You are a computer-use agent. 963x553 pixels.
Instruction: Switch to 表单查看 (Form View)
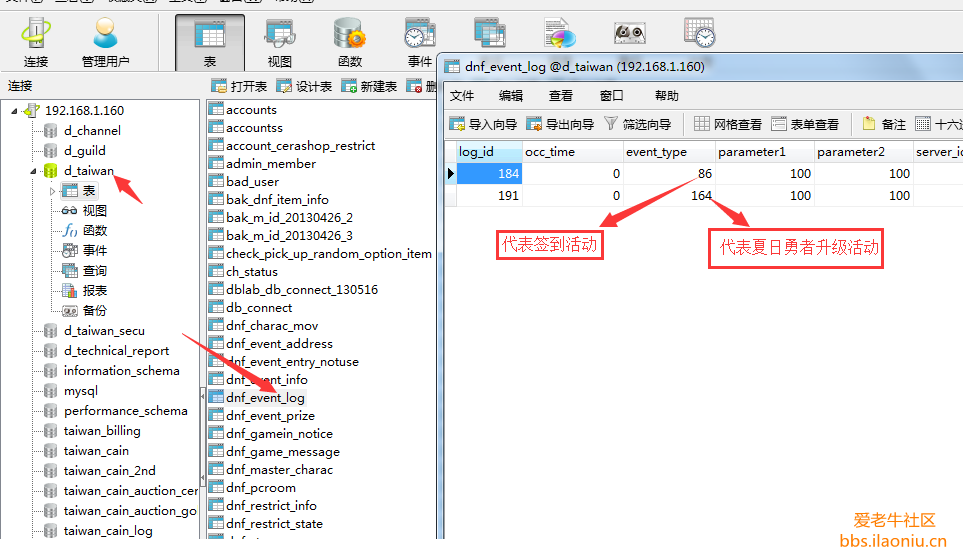click(805, 125)
